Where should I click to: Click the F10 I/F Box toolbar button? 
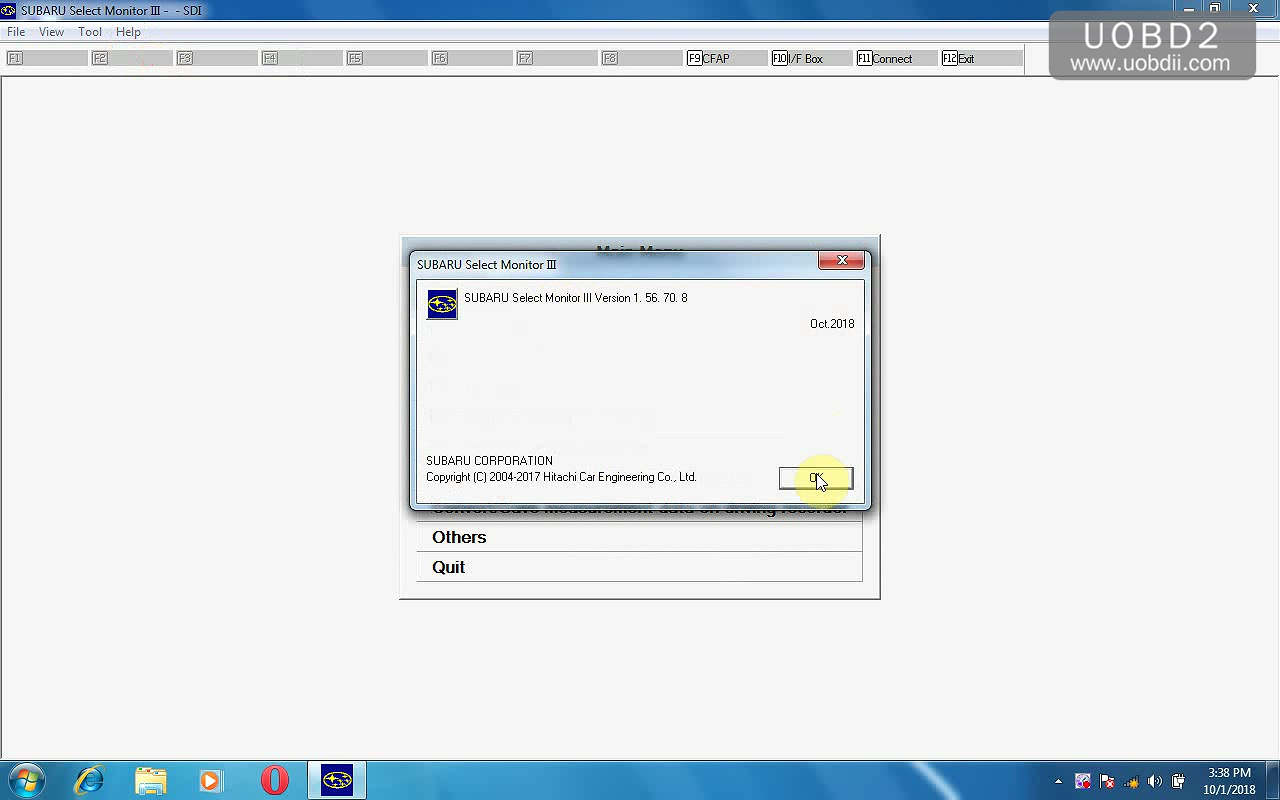click(811, 59)
